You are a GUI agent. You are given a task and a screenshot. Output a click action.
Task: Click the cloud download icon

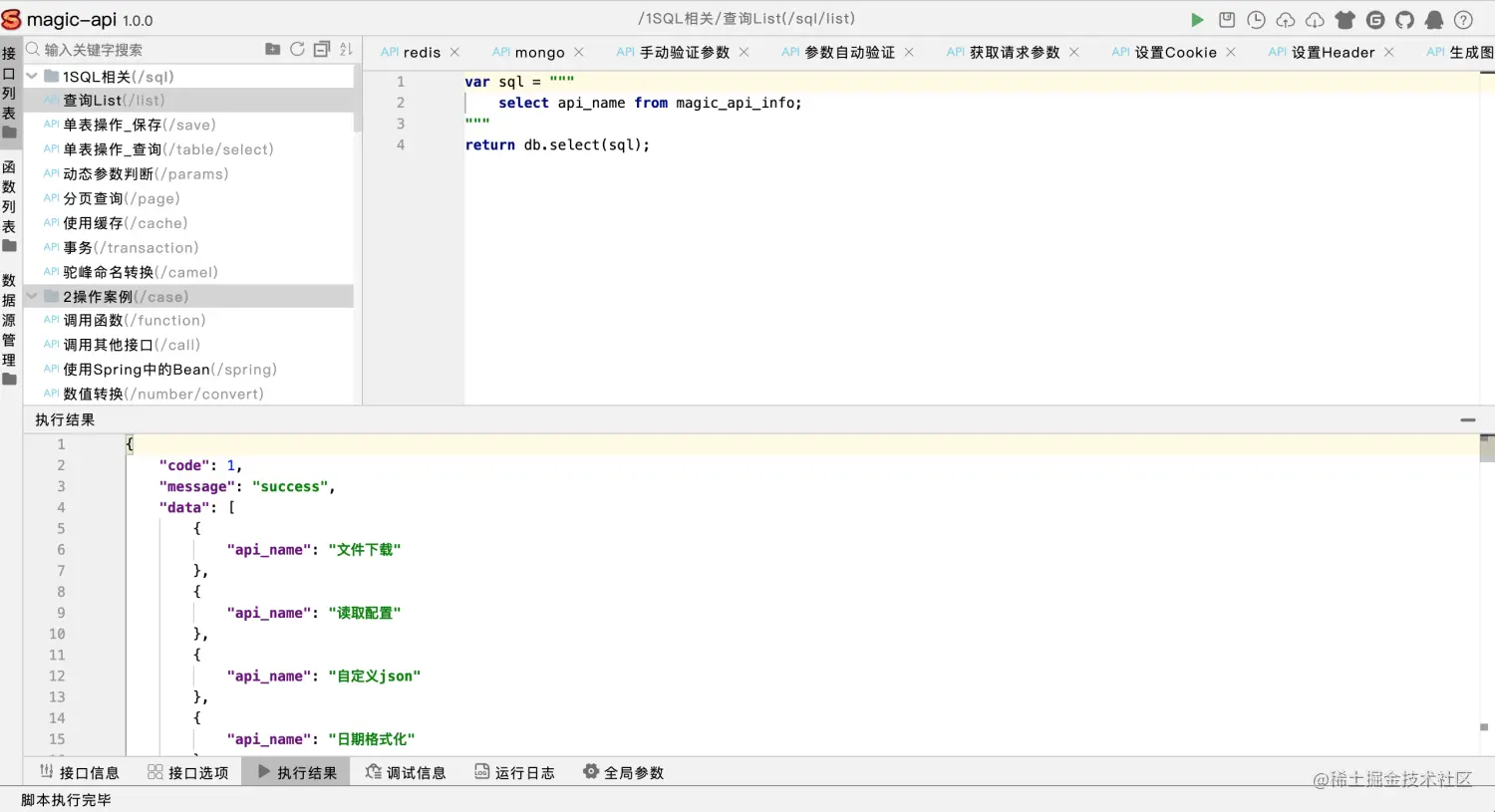point(1316,20)
